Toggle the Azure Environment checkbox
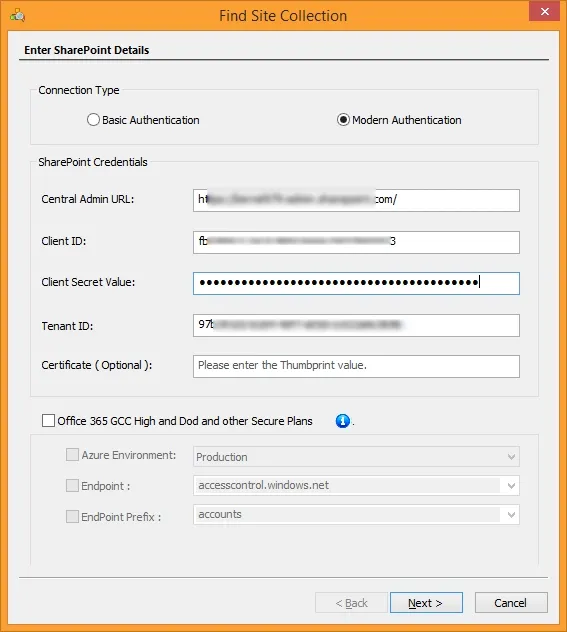 click(x=72, y=455)
